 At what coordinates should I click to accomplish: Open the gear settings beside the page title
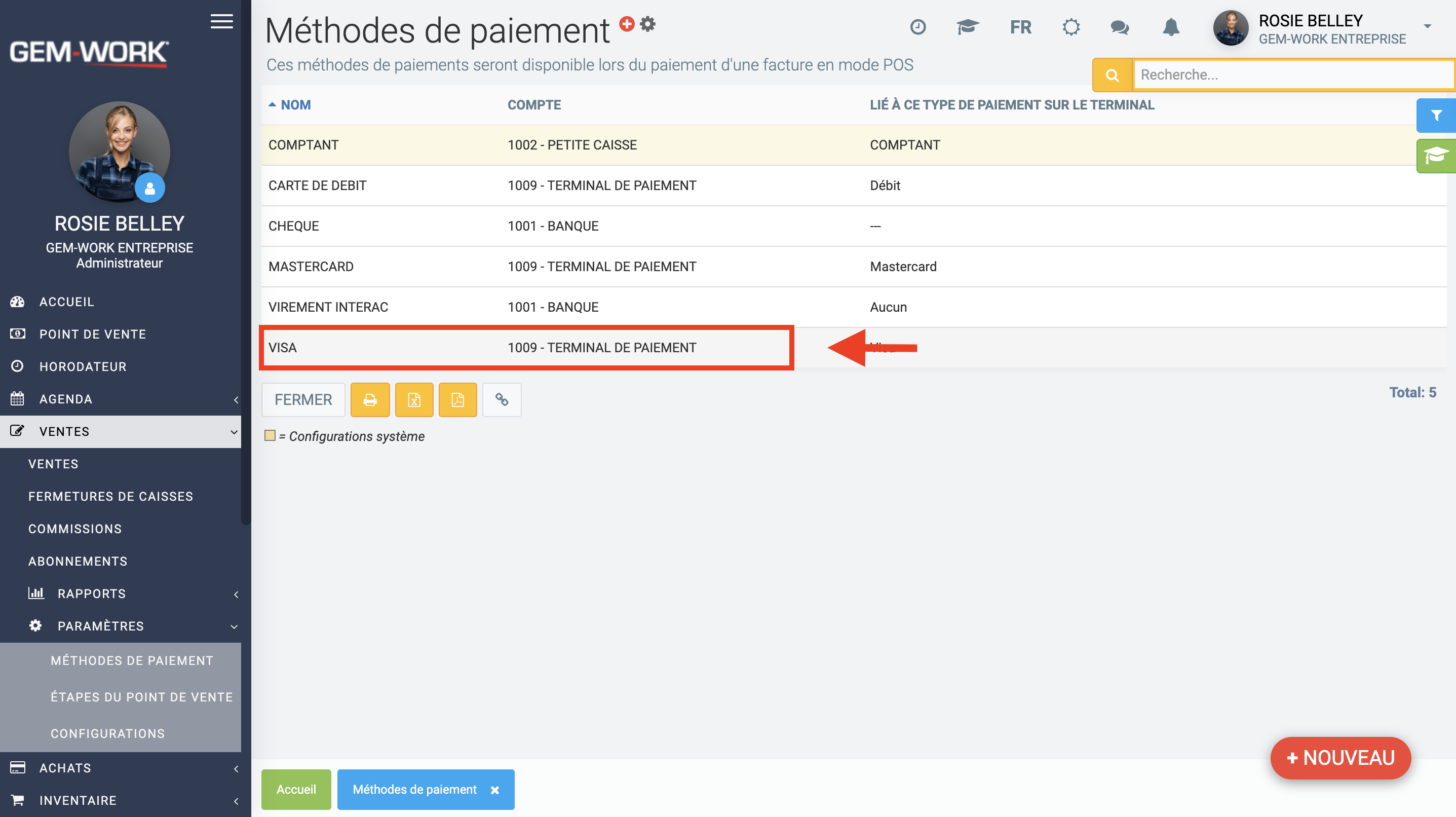[x=648, y=24]
